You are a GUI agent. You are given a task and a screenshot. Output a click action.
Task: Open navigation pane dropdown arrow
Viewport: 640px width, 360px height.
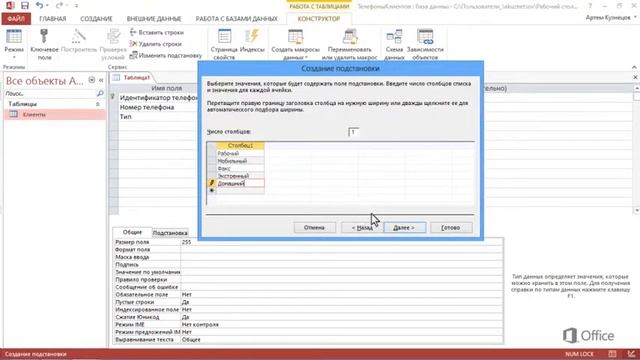pos(92,80)
